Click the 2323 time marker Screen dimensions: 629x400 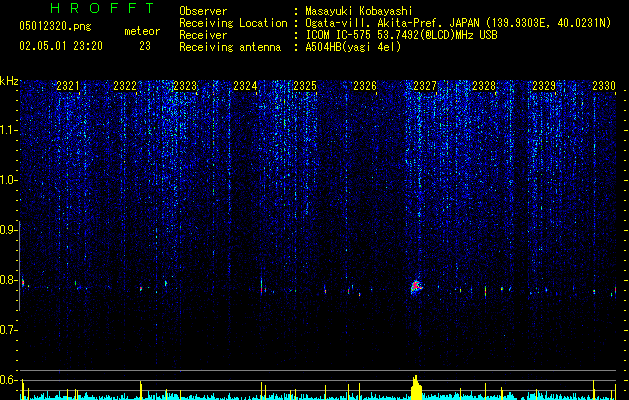pos(185,86)
